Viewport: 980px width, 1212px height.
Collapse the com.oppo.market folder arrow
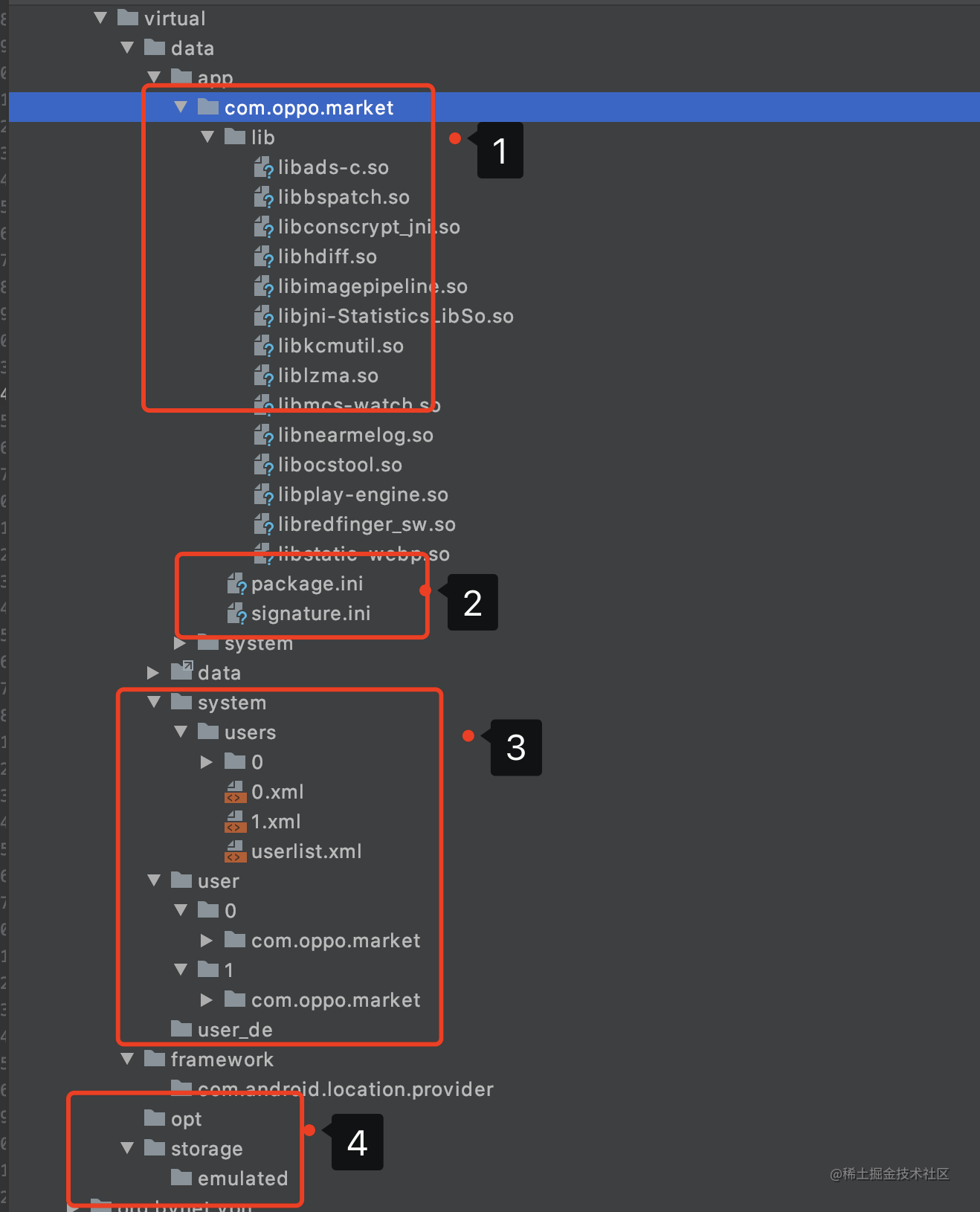181,107
